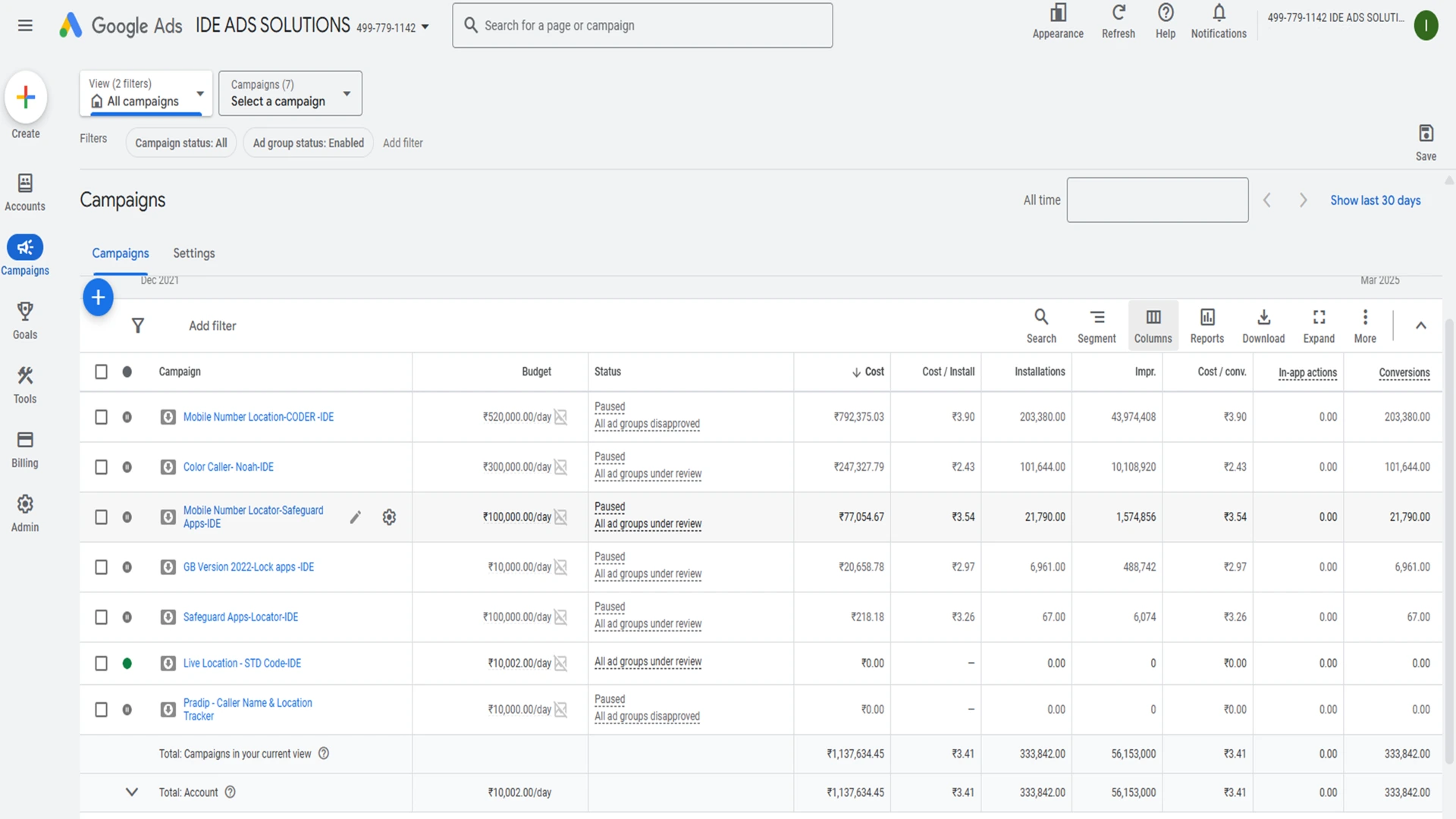
Task: Toggle status dot for Live Location campaign
Action: (x=127, y=664)
